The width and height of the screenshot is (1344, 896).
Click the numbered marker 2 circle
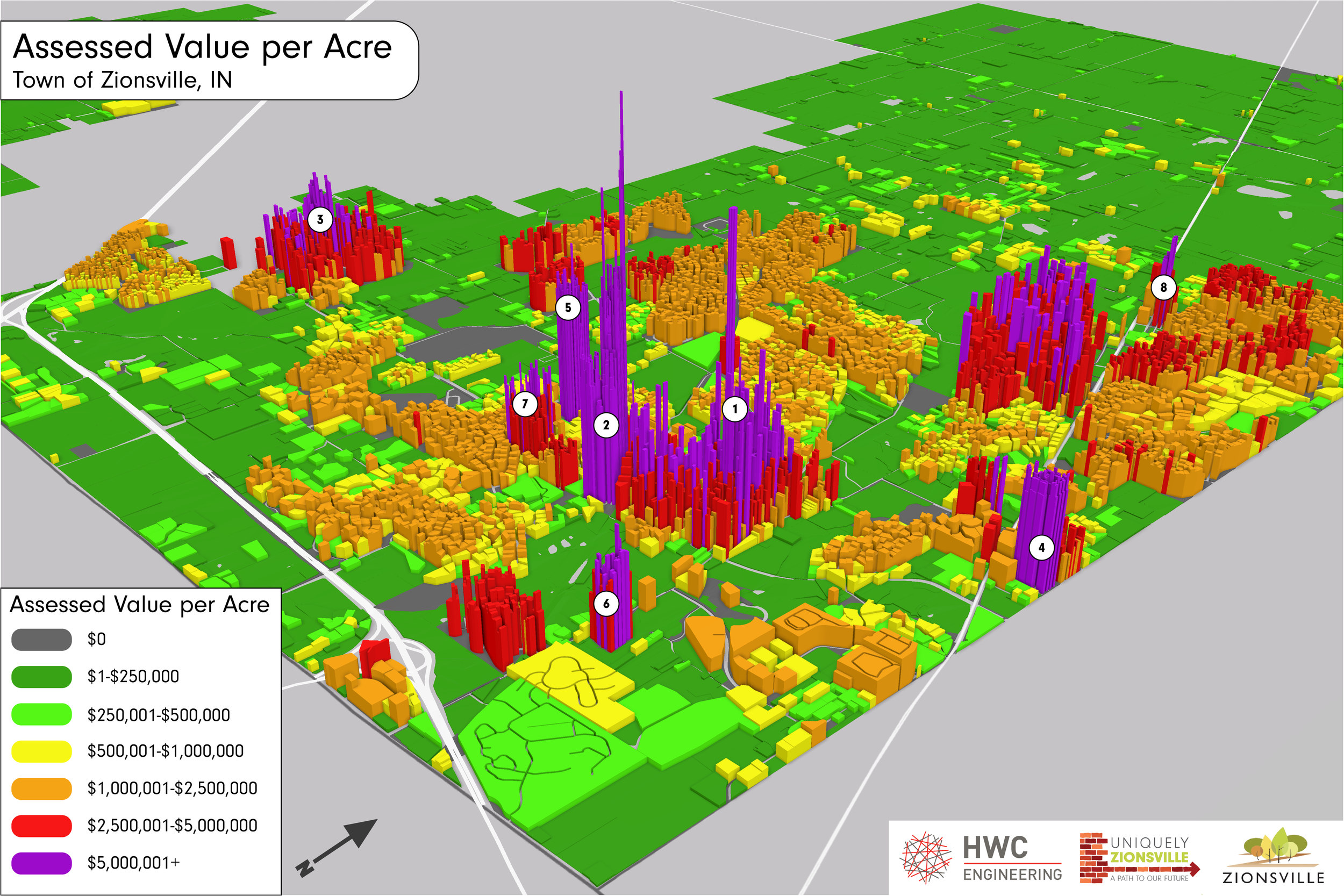(606, 425)
